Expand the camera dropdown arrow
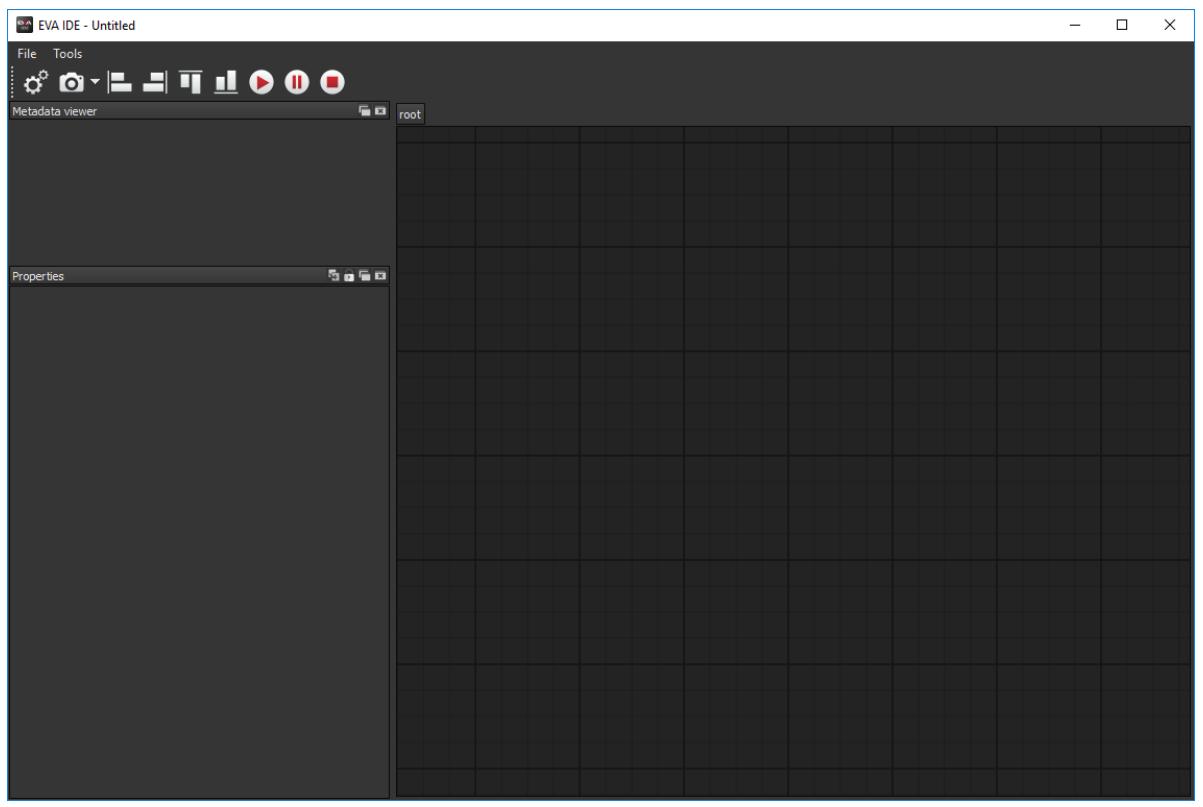The width and height of the screenshot is (1203, 807). (x=94, y=81)
